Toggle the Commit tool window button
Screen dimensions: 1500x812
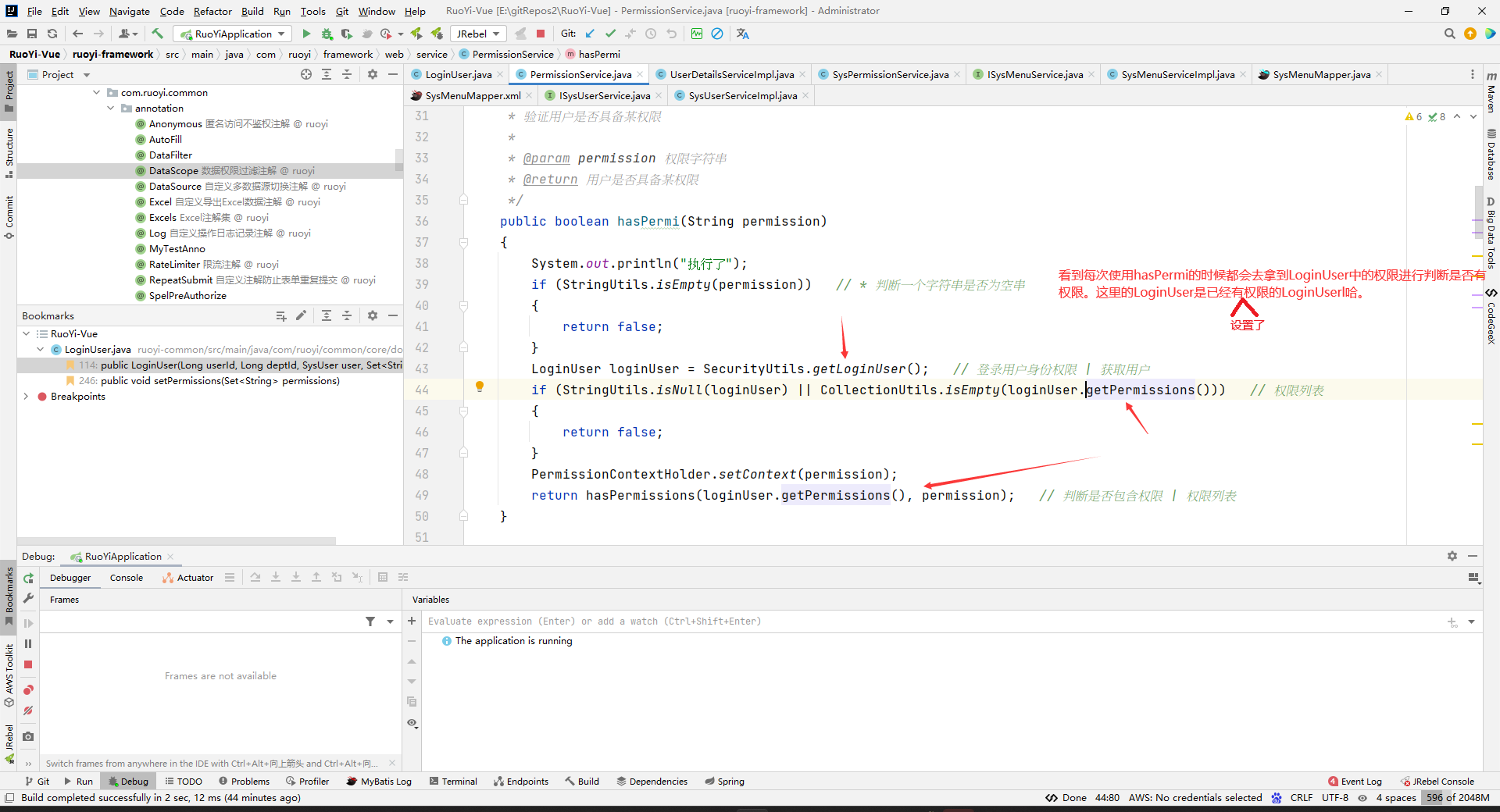pyautogui.click(x=9, y=217)
